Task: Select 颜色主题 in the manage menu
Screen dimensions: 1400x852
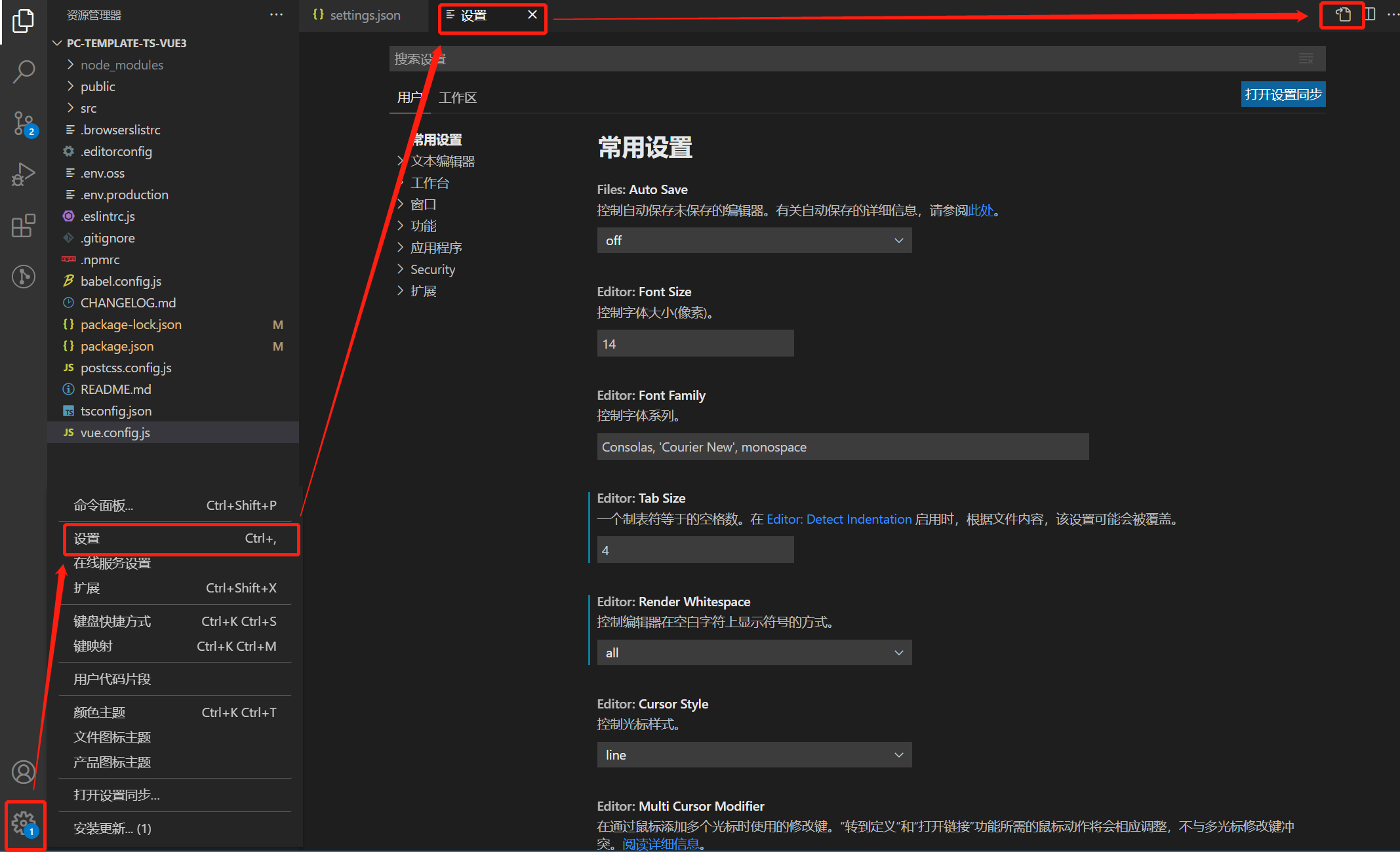Action: click(x=100, y=712)
